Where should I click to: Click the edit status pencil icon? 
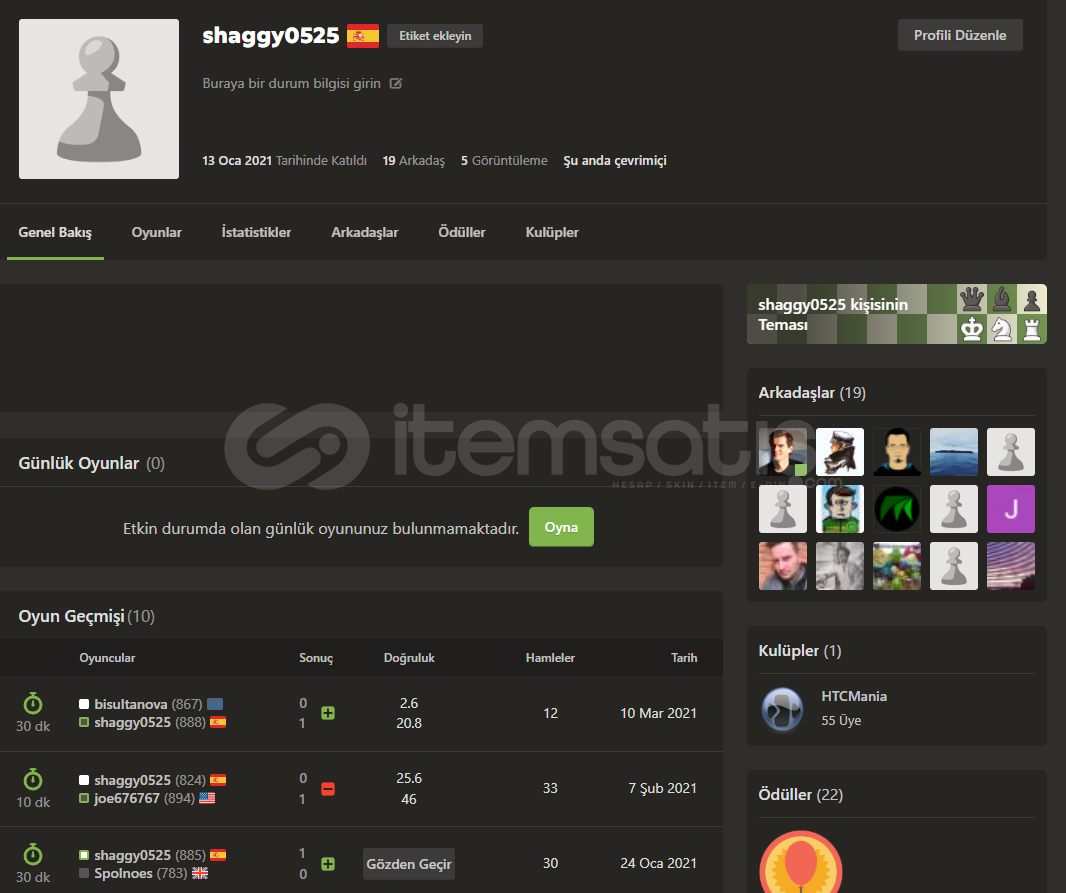pos(396,84)
